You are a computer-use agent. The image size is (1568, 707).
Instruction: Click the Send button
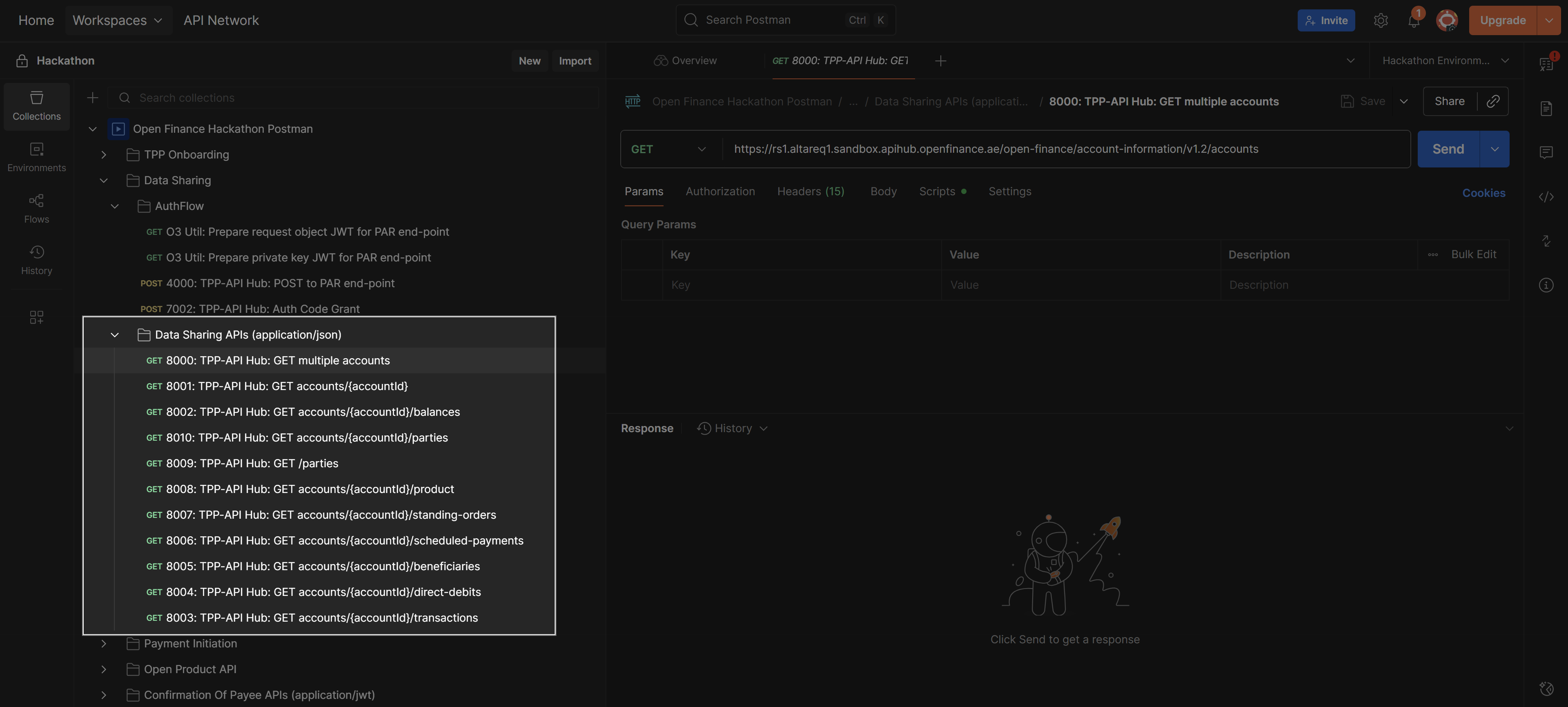(x=1448, y=149)
